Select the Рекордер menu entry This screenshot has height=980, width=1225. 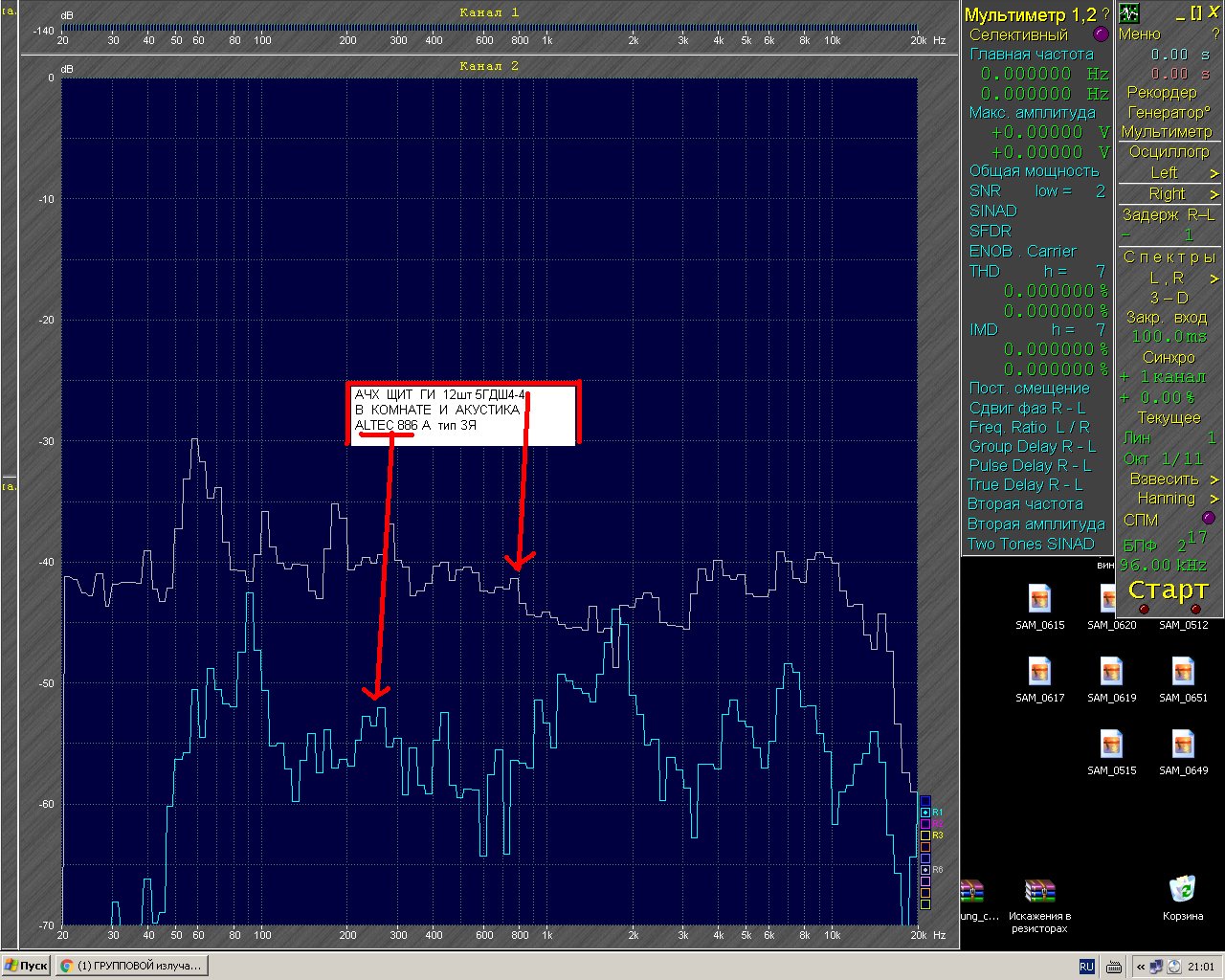coord(1162,92)
